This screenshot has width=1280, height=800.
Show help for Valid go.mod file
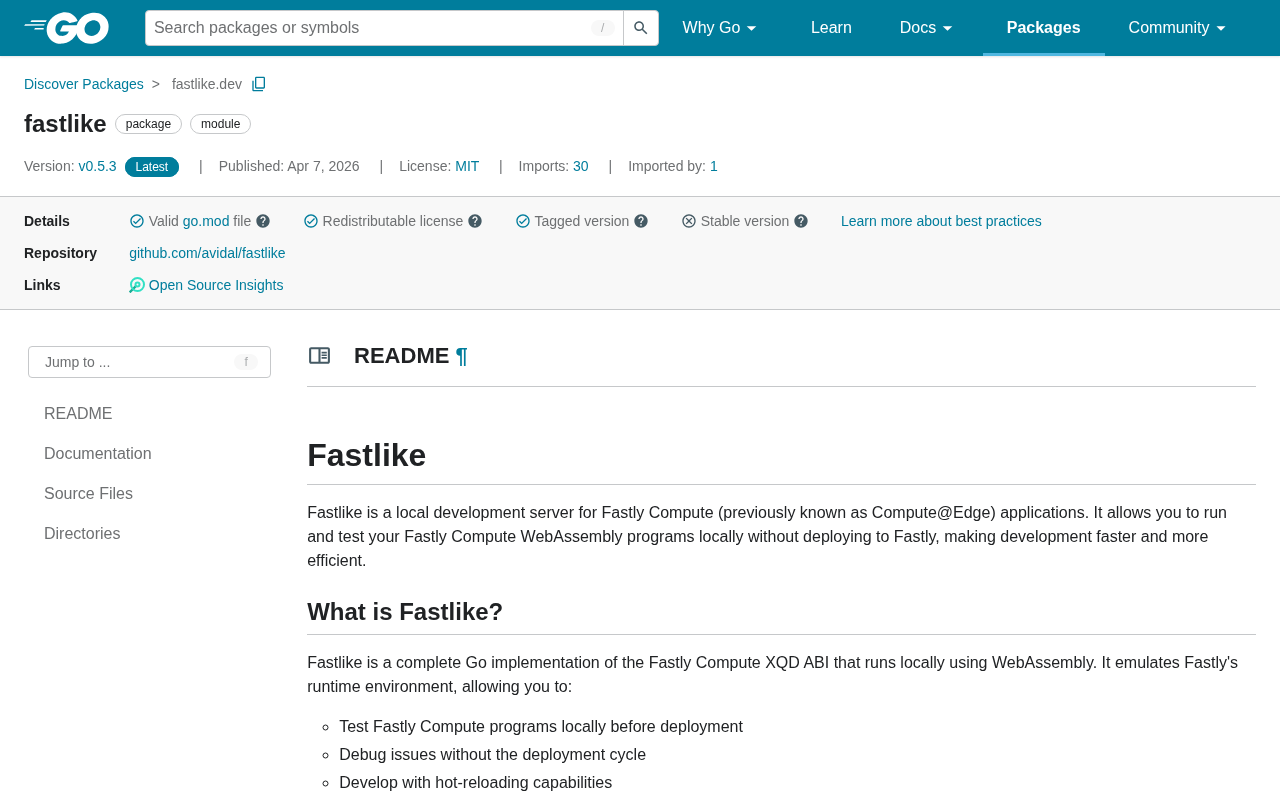pyautogui.click(x=263, y=221)
